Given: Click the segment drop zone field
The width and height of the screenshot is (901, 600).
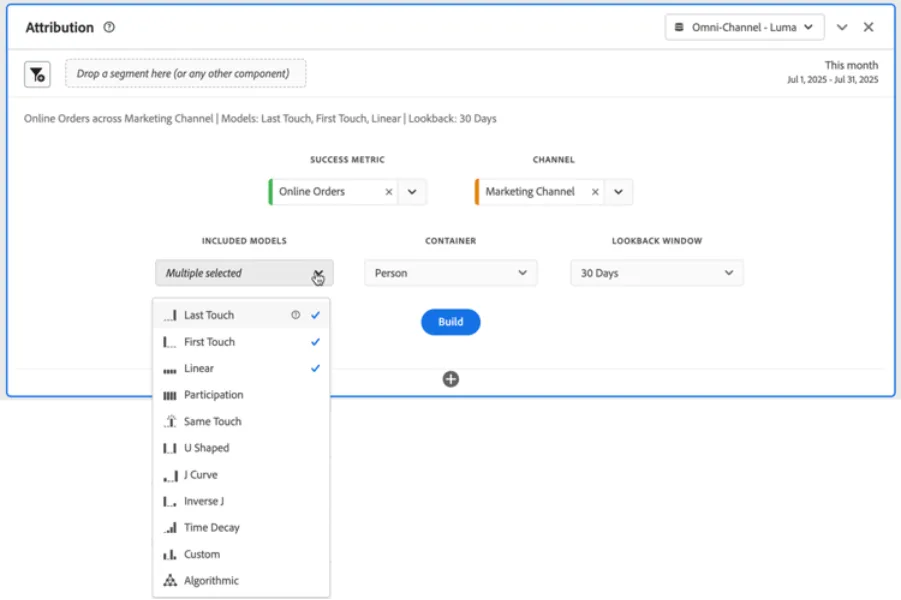Looking at the screenshot, I should pos(186,74).
